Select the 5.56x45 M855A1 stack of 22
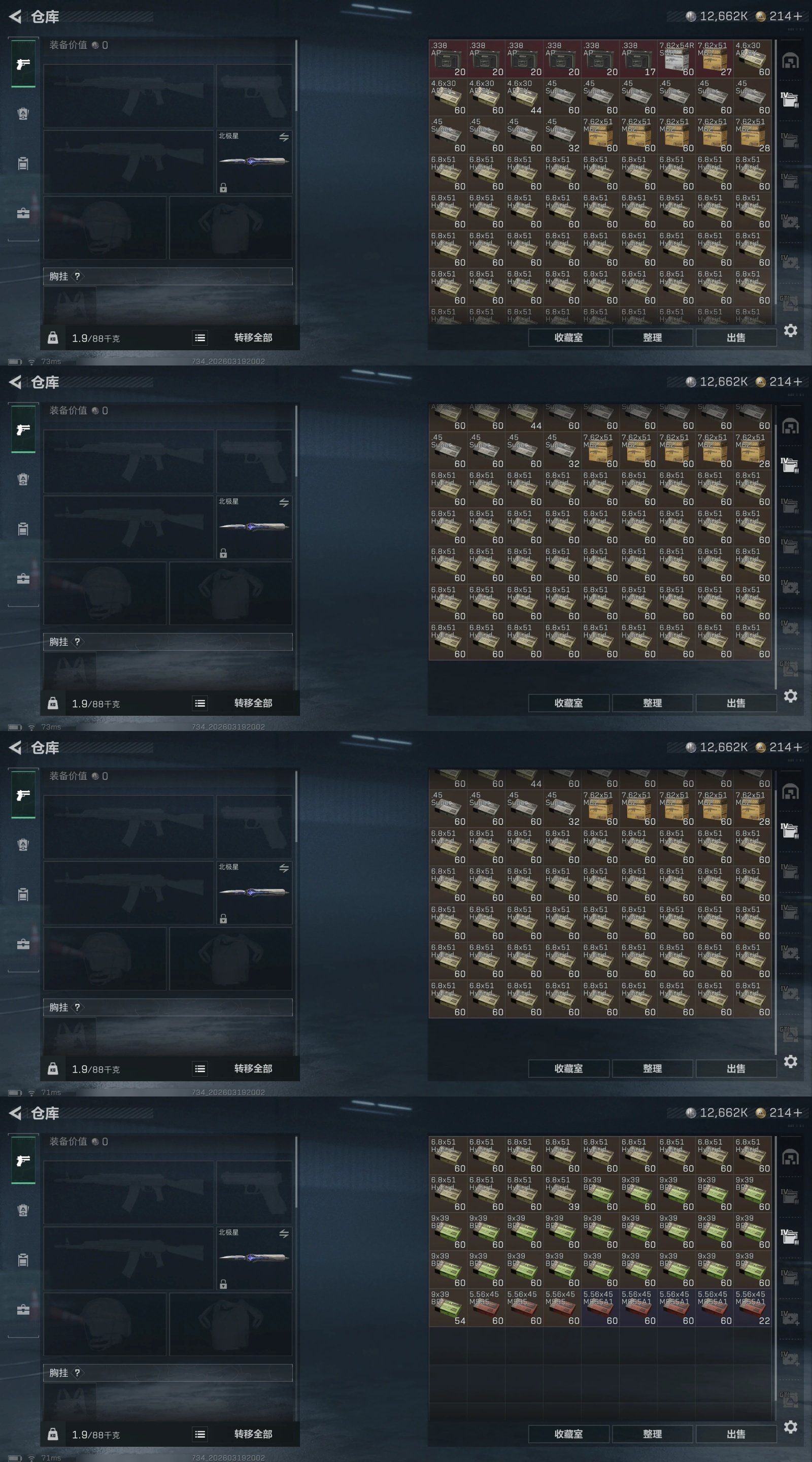Image resolution: width=812 pixels, height=1462 pixels. click(x=753, y=1307)
